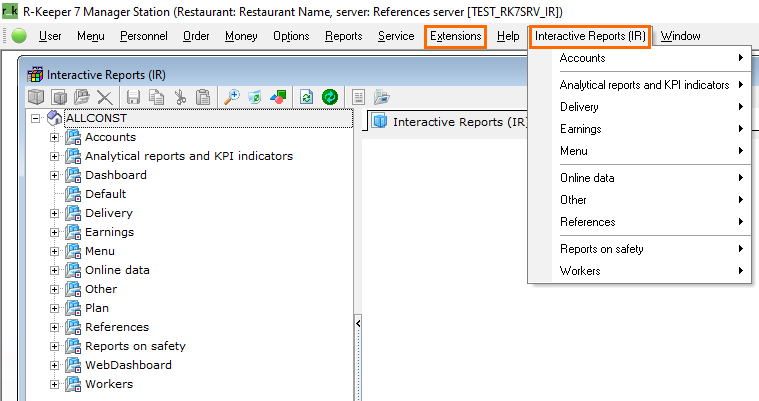Click the panel collapse arrow on splitter
Viewport: 759px width, 401px height.
(x=358, y=323)
